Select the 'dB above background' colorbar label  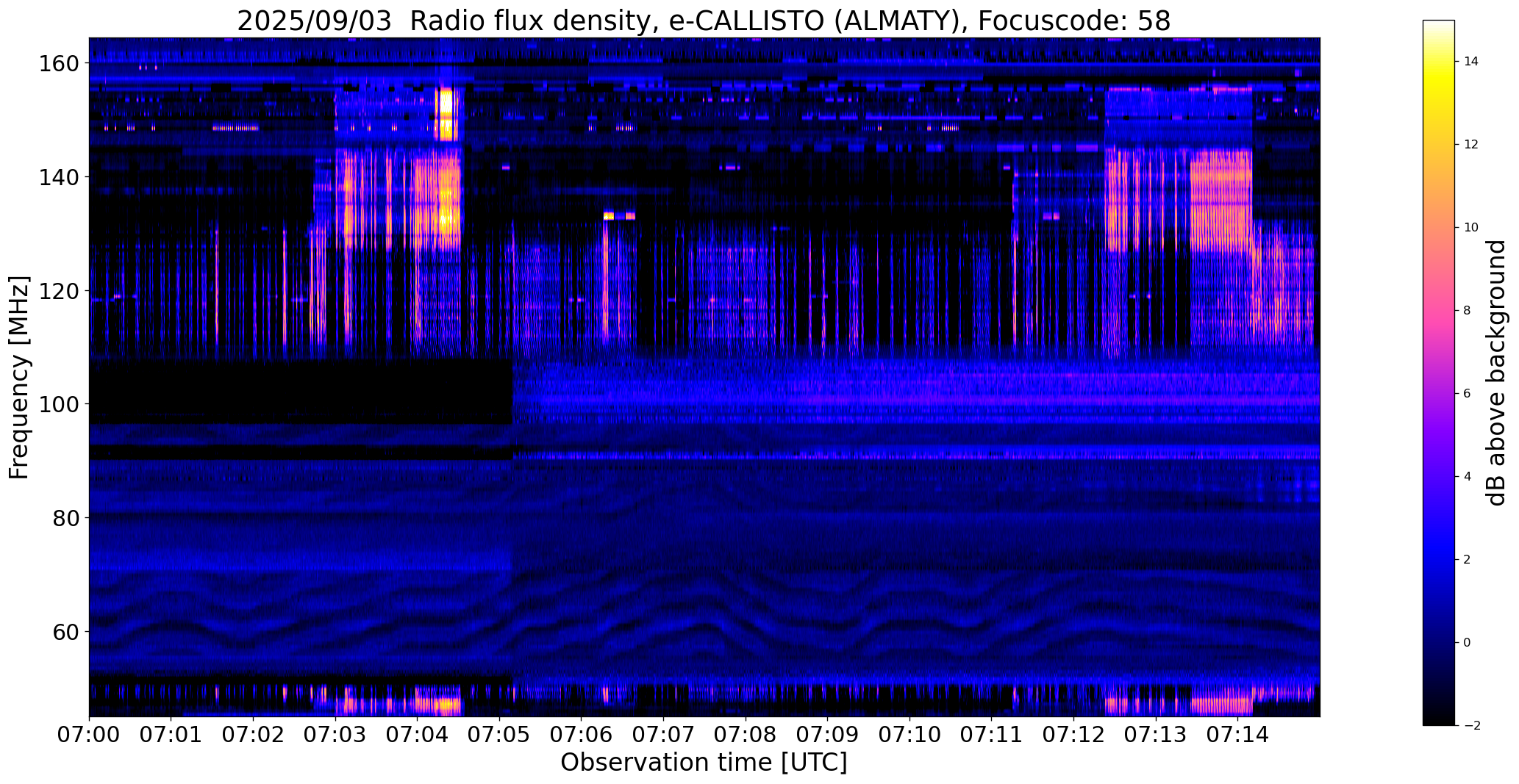(x=1496, y=373)
